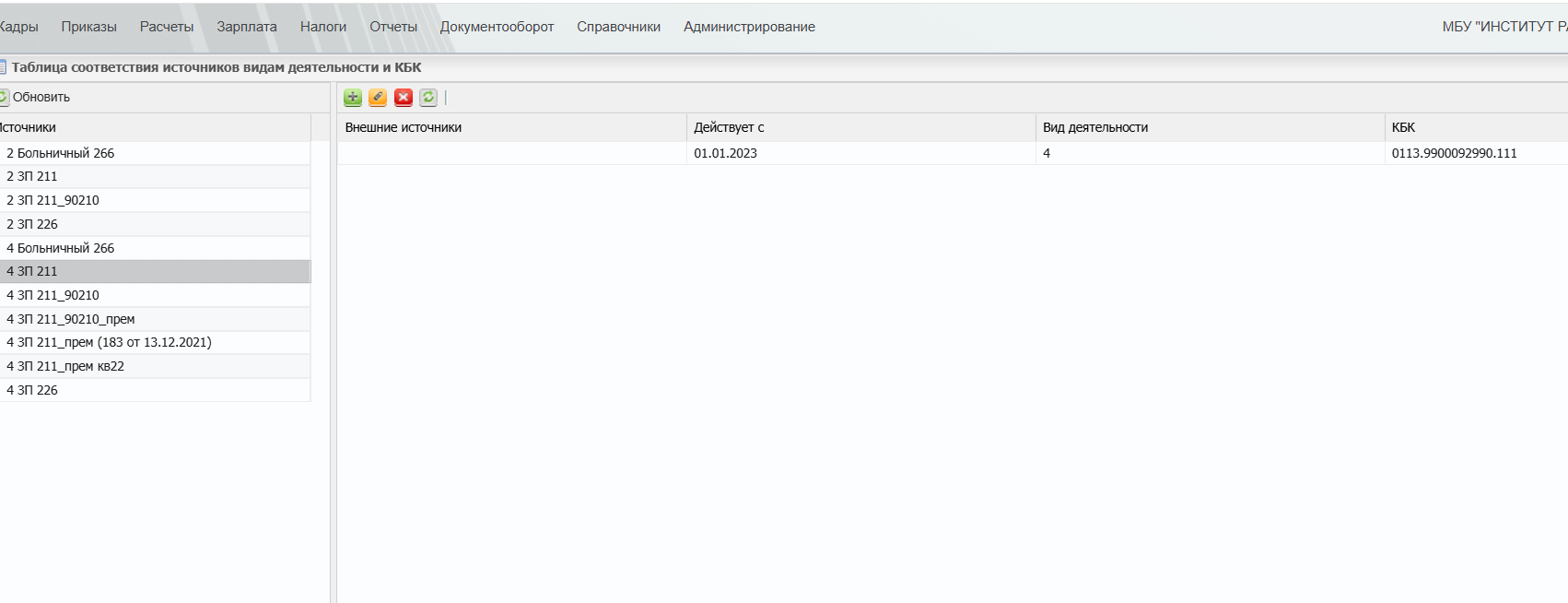Select source 2 ЗП 211_90210
This screenshot has height=603, width=1568.
pyautogui.click(x=155, y=200)
